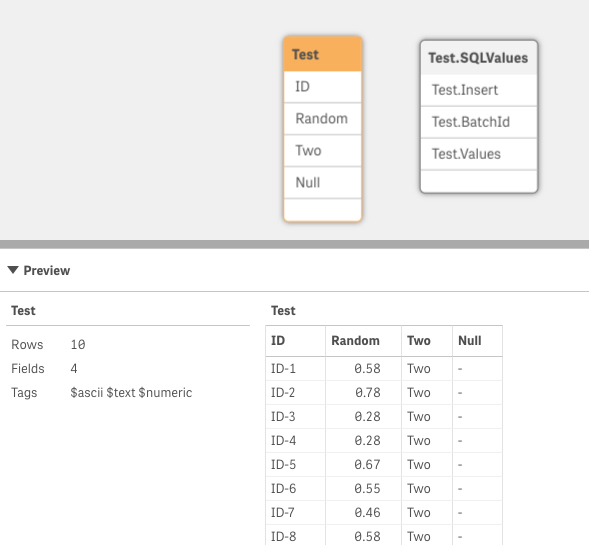Click the Fields count value 4

point(74,369)
